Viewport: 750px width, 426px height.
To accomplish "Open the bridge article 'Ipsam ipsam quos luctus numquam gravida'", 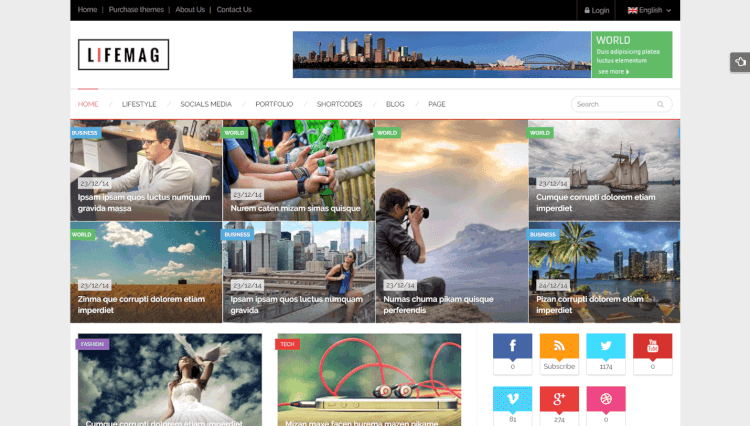I will 297,305.
